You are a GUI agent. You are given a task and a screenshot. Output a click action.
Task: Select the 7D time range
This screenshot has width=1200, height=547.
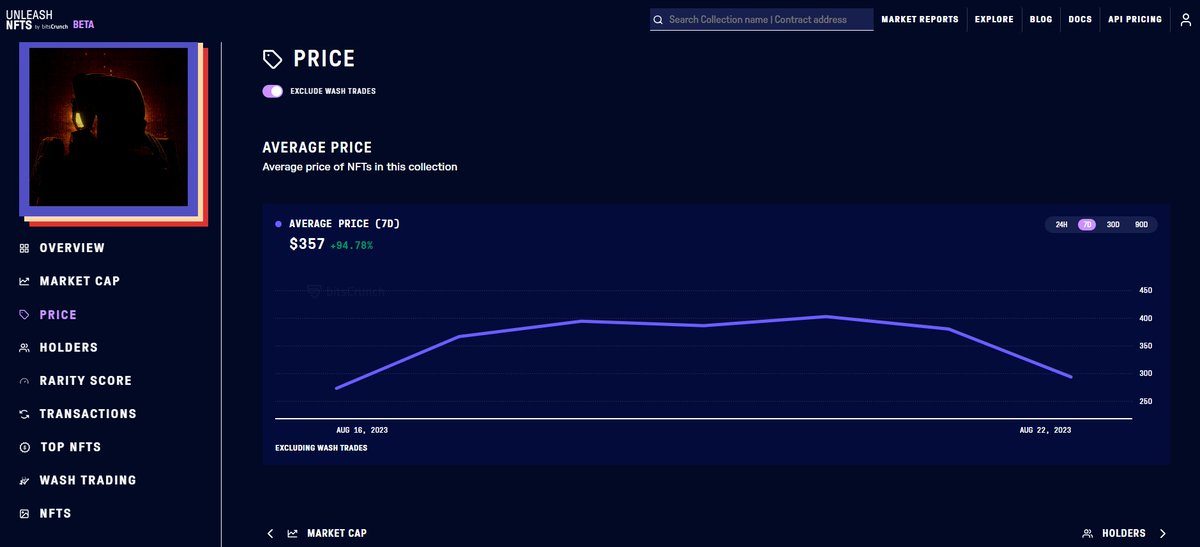pos(1087,225)
